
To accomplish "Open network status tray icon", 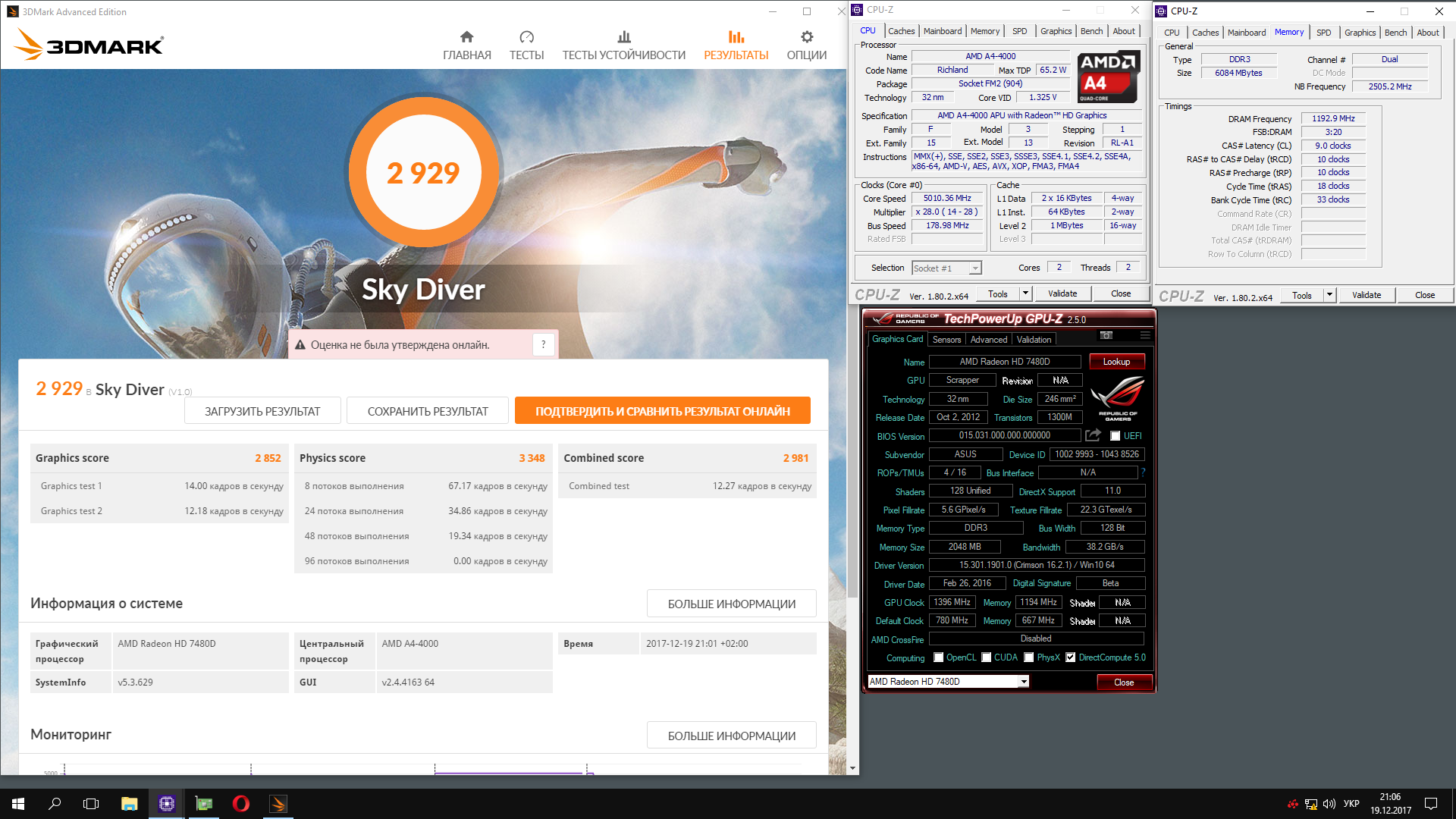I will point(1311,804).
